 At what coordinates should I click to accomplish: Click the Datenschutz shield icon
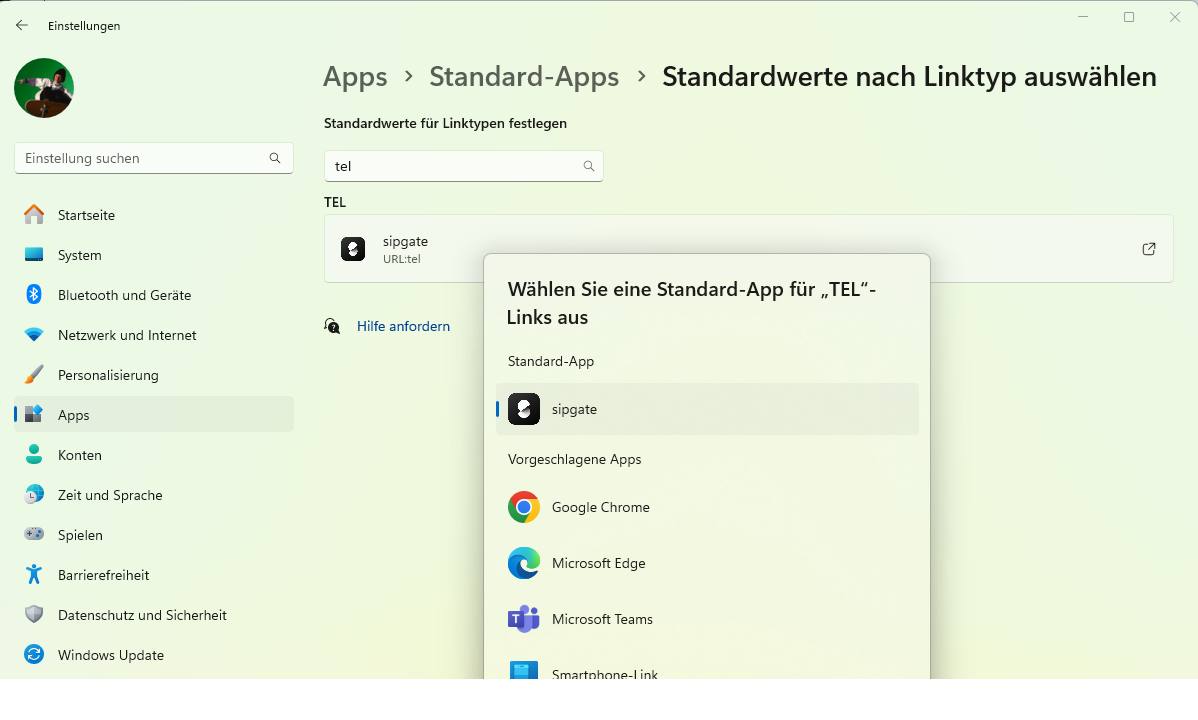tap(34, 615)
